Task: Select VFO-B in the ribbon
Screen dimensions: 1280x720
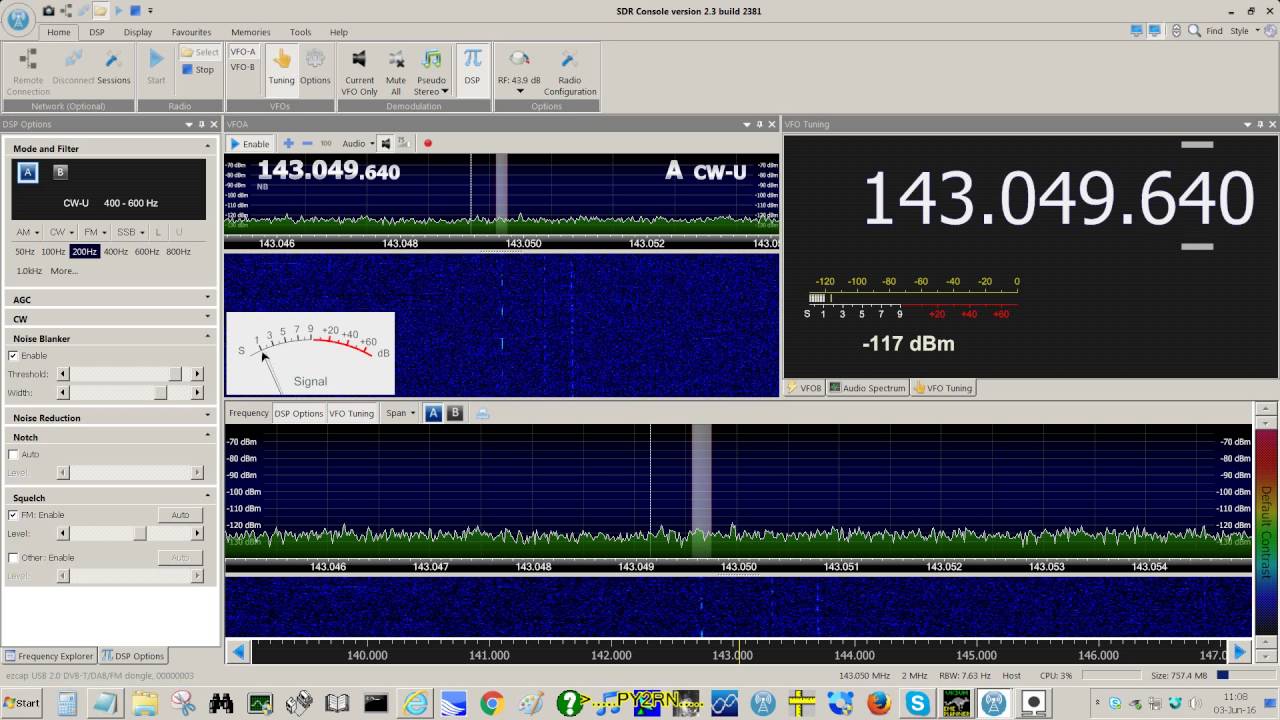Action: (243, 67)
